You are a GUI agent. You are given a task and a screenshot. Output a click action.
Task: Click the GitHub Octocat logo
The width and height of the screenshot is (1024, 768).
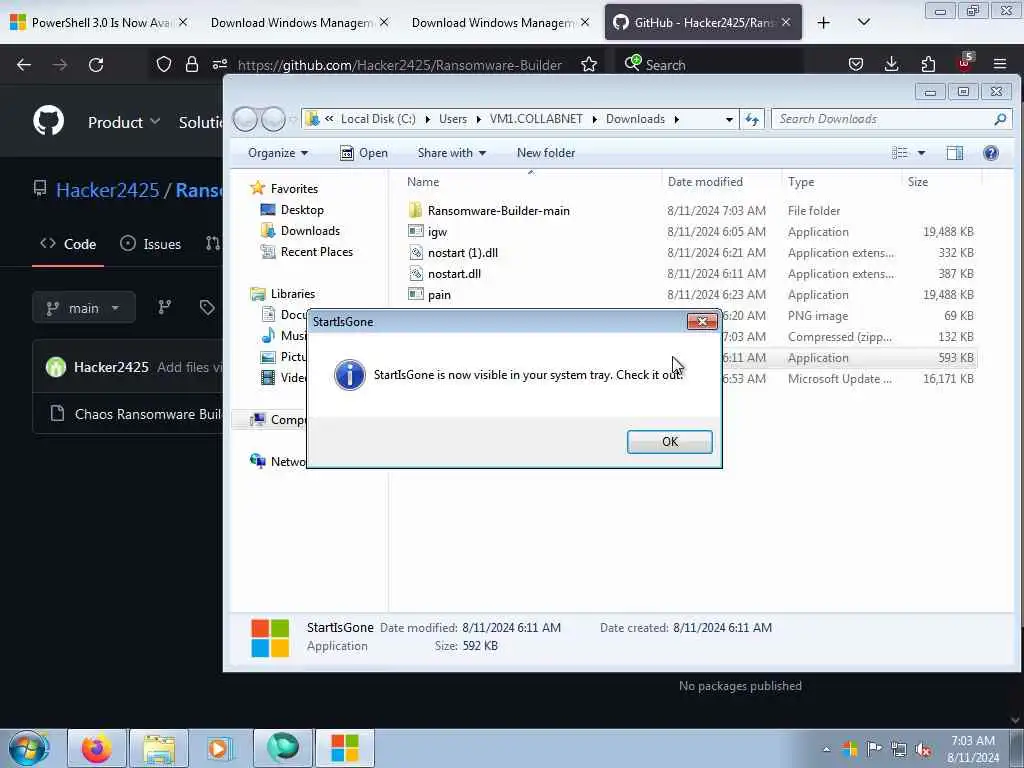tap(48, 121)
